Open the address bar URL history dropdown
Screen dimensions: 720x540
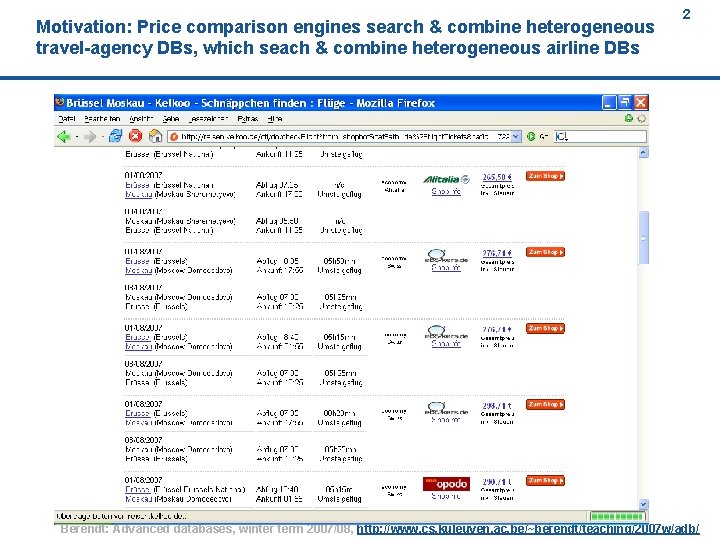pos(516,136)
